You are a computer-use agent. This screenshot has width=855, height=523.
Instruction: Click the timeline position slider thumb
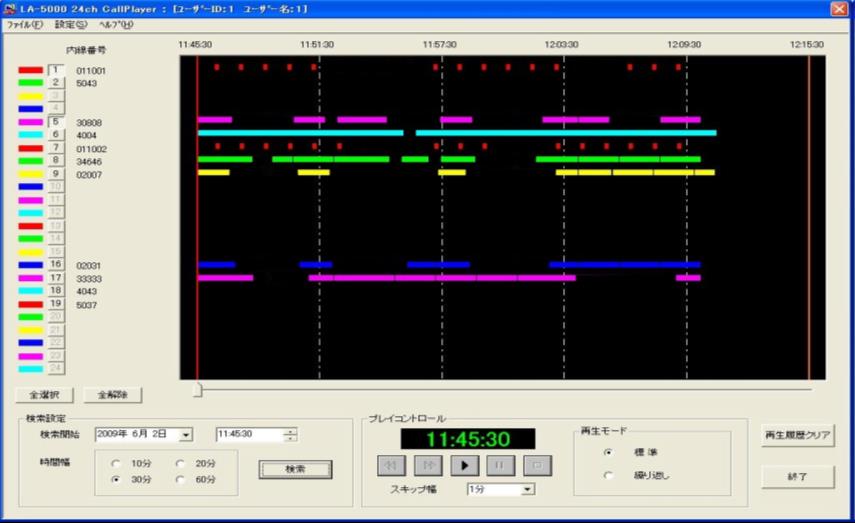coord(198,389)
